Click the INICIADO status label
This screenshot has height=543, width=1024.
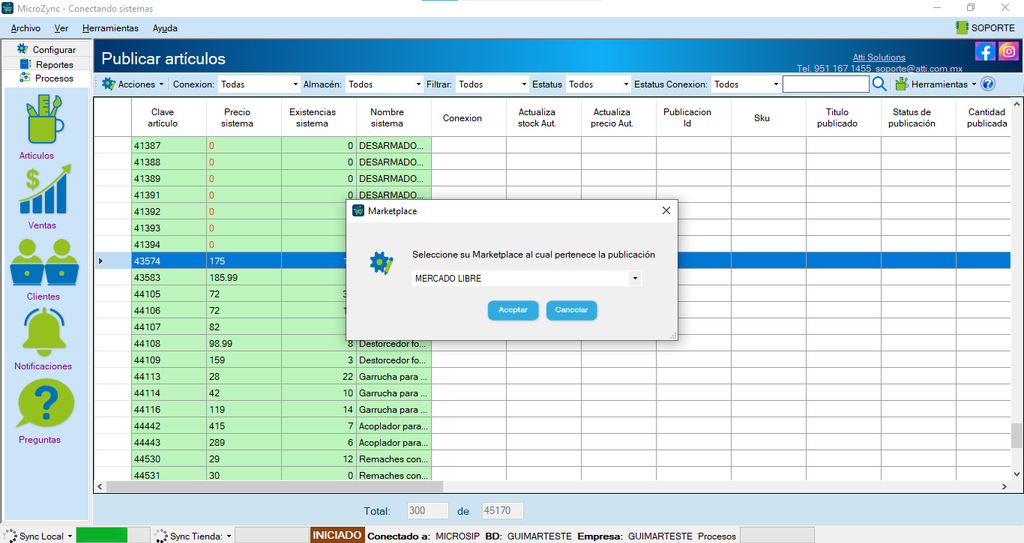336,535
